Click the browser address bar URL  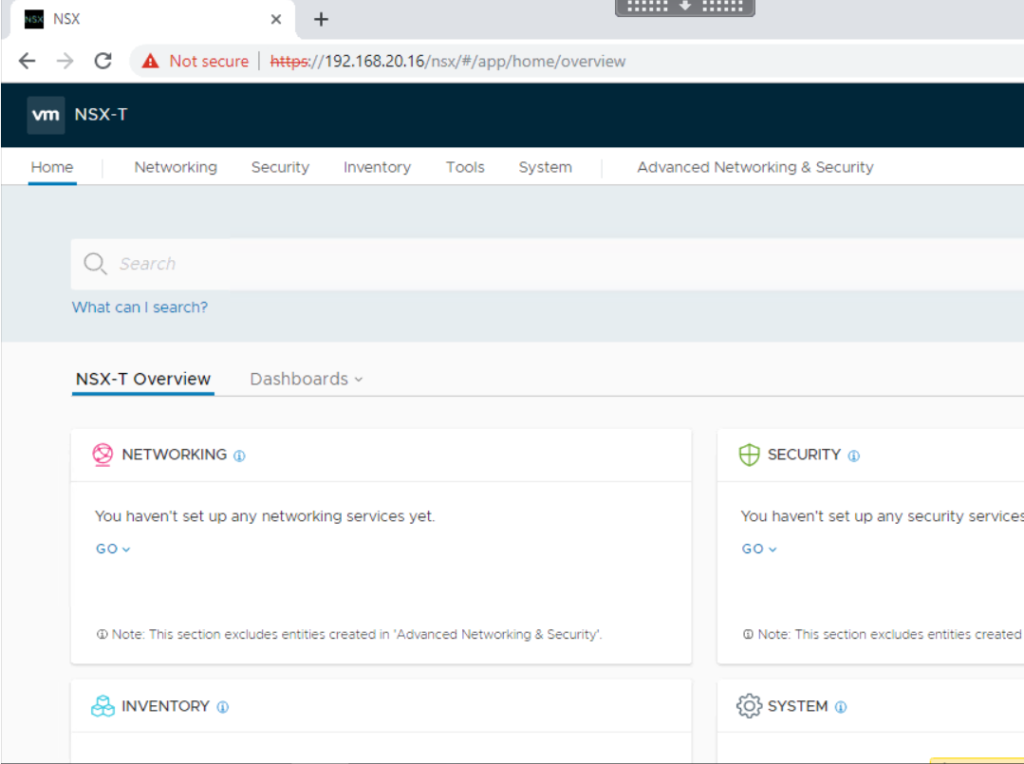click(x=448, y=61)
